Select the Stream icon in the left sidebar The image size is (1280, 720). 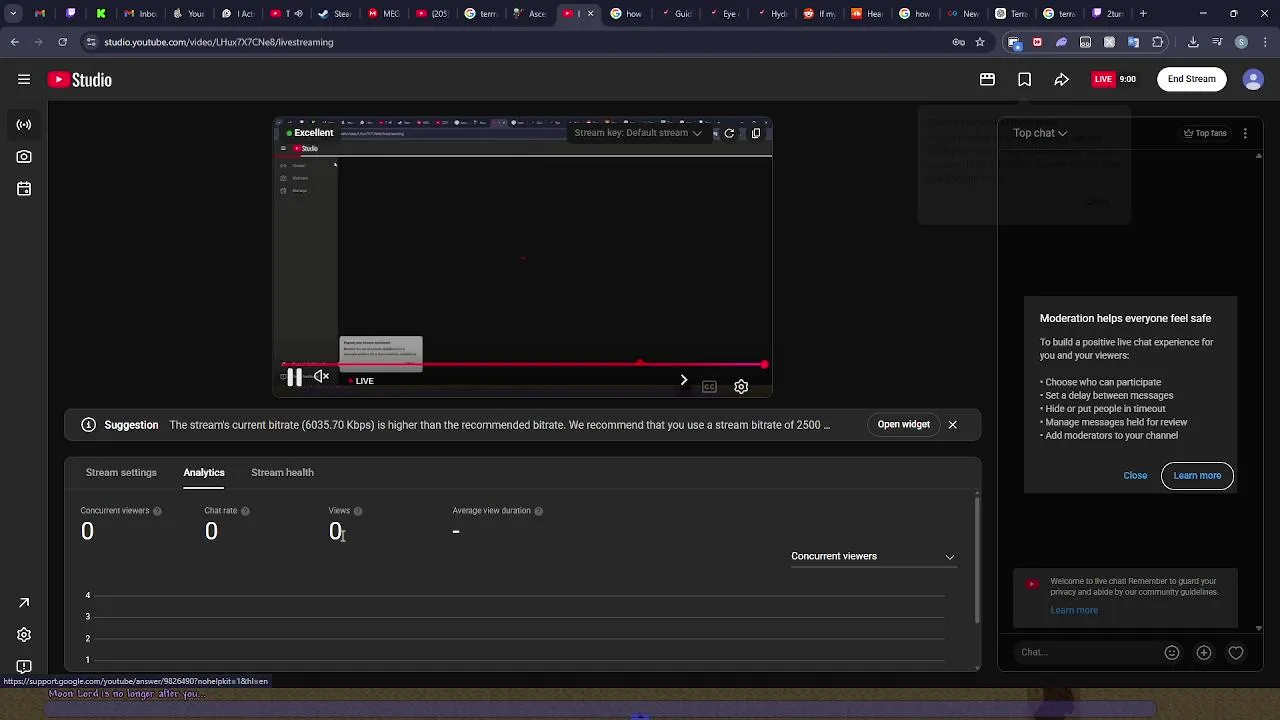click(24, 125)
